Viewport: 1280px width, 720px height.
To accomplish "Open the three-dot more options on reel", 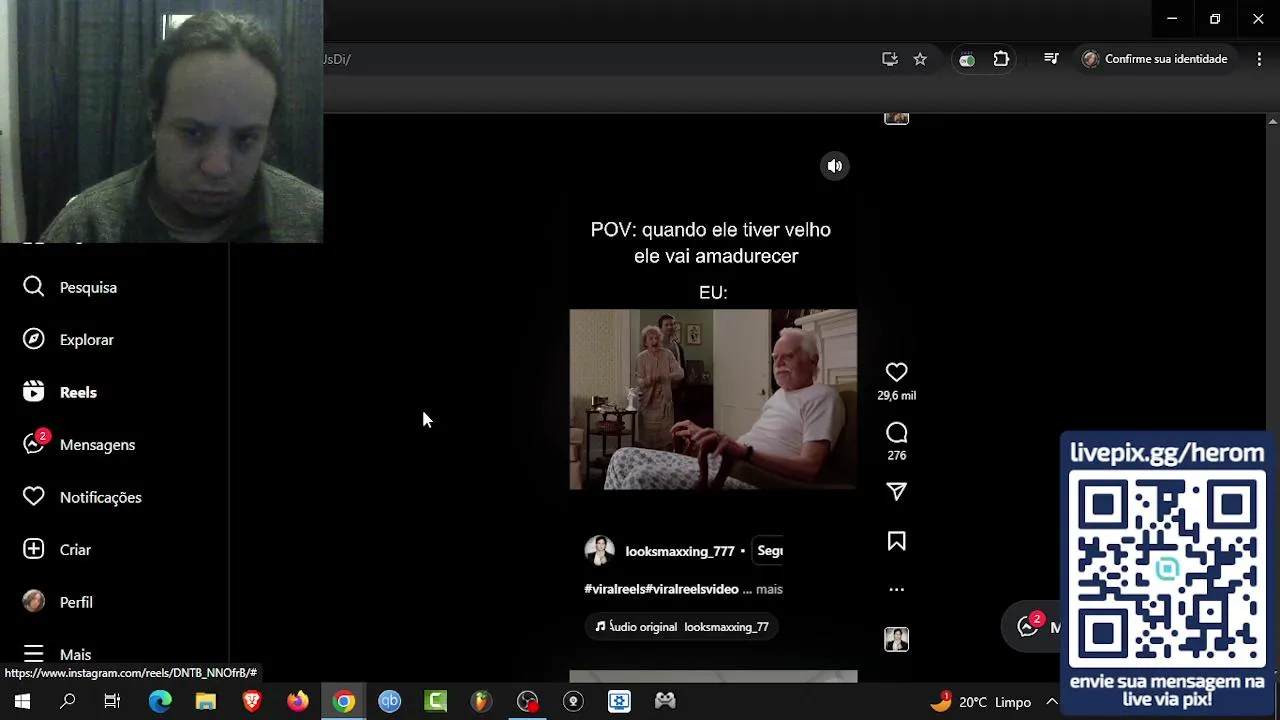I will click(x=896, y=590).
